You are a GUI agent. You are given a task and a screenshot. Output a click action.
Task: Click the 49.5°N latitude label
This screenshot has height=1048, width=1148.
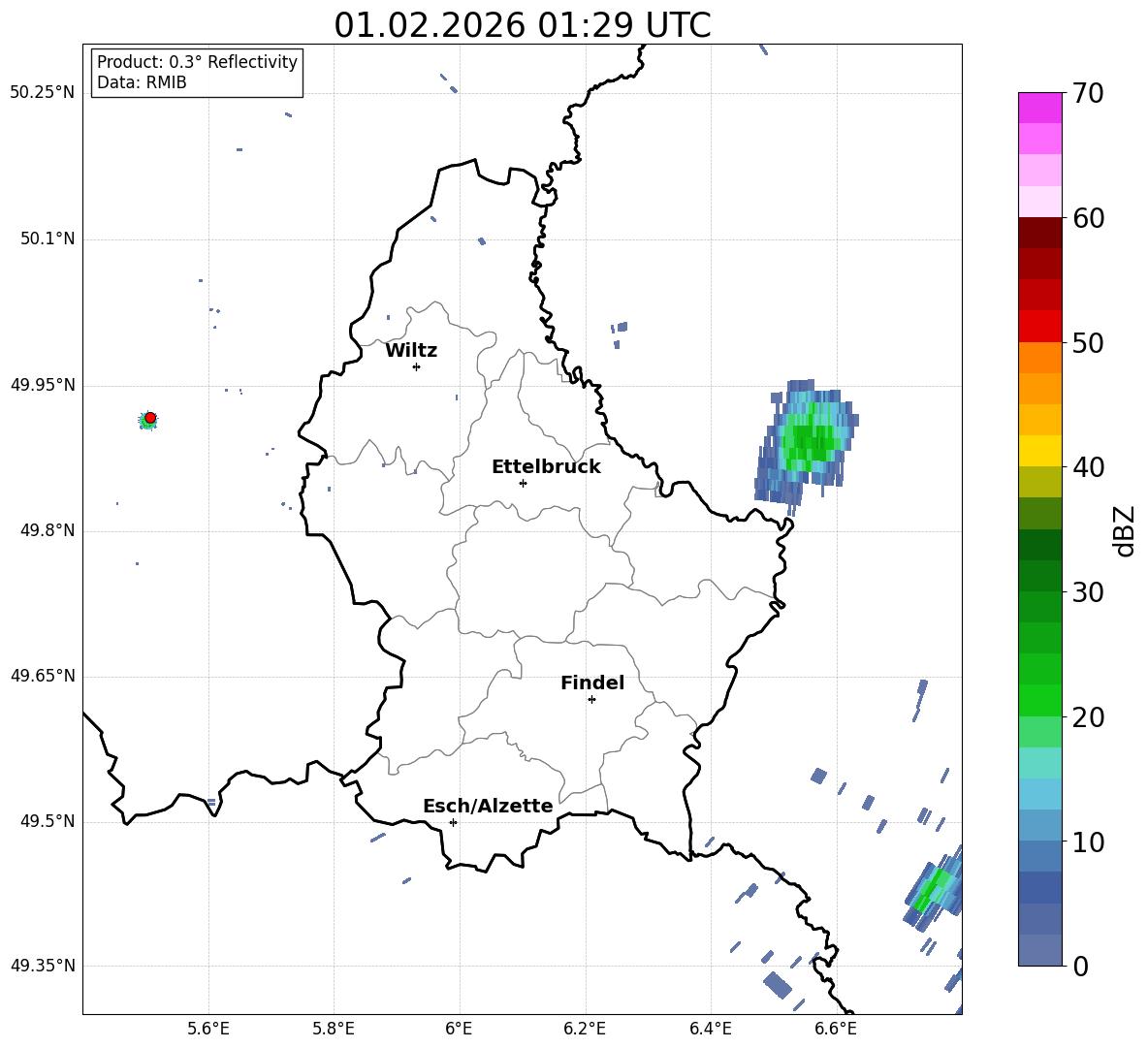pyautogui.click(x=48, y=821)
